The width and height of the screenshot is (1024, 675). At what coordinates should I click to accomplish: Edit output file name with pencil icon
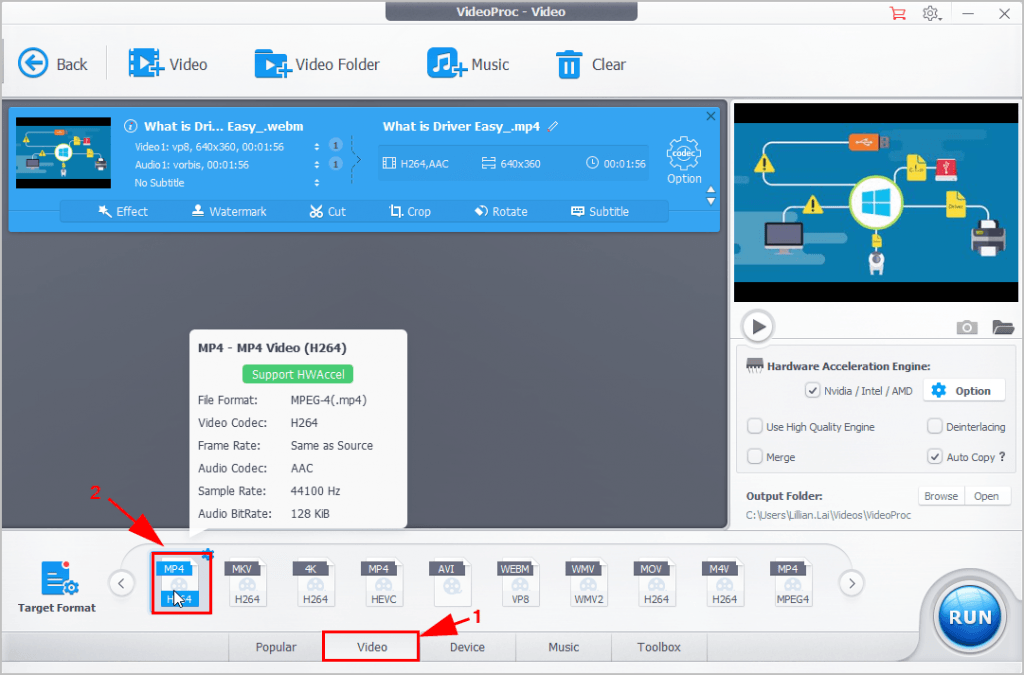[x=553, y=126]
